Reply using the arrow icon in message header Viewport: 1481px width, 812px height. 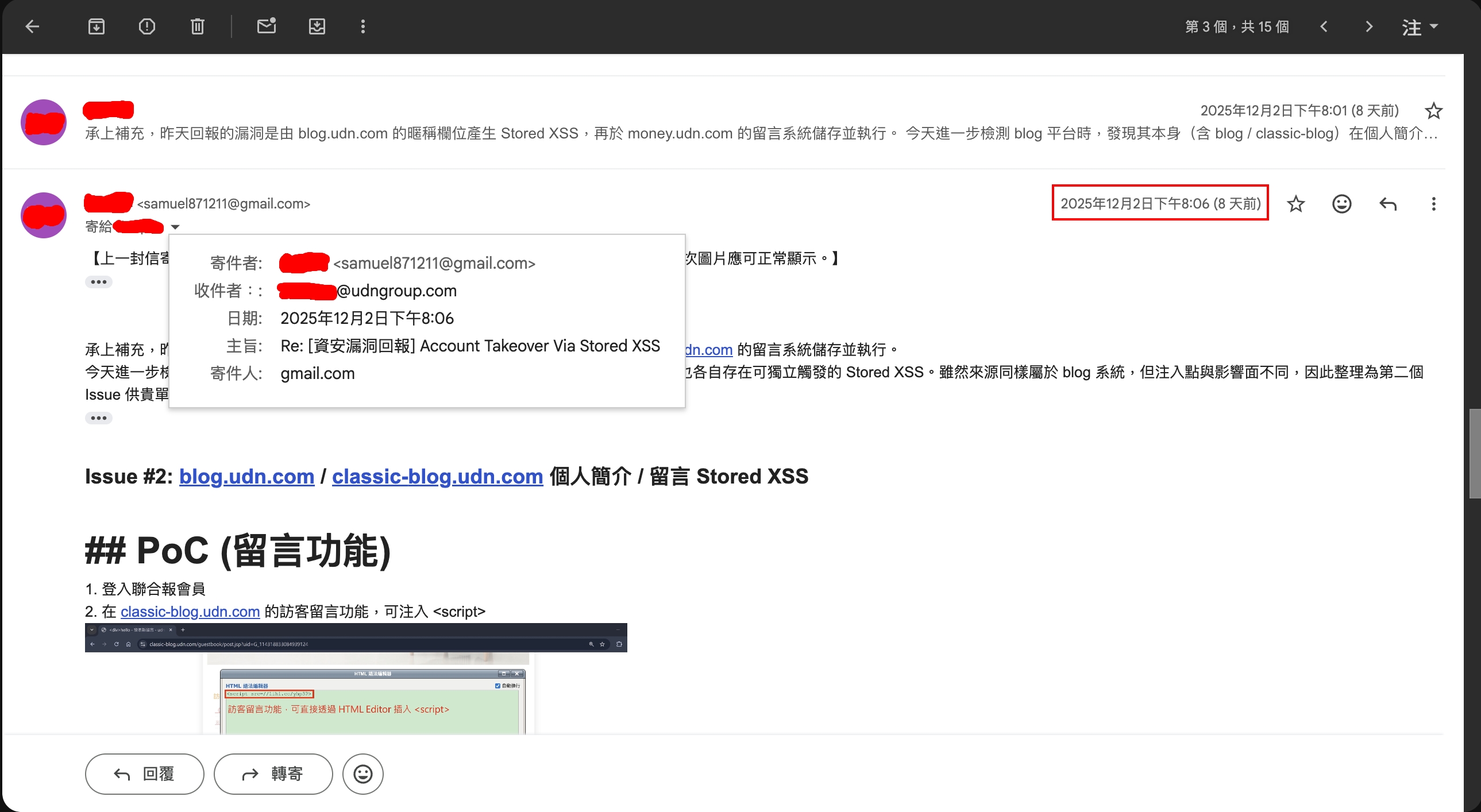(1388, 203)
